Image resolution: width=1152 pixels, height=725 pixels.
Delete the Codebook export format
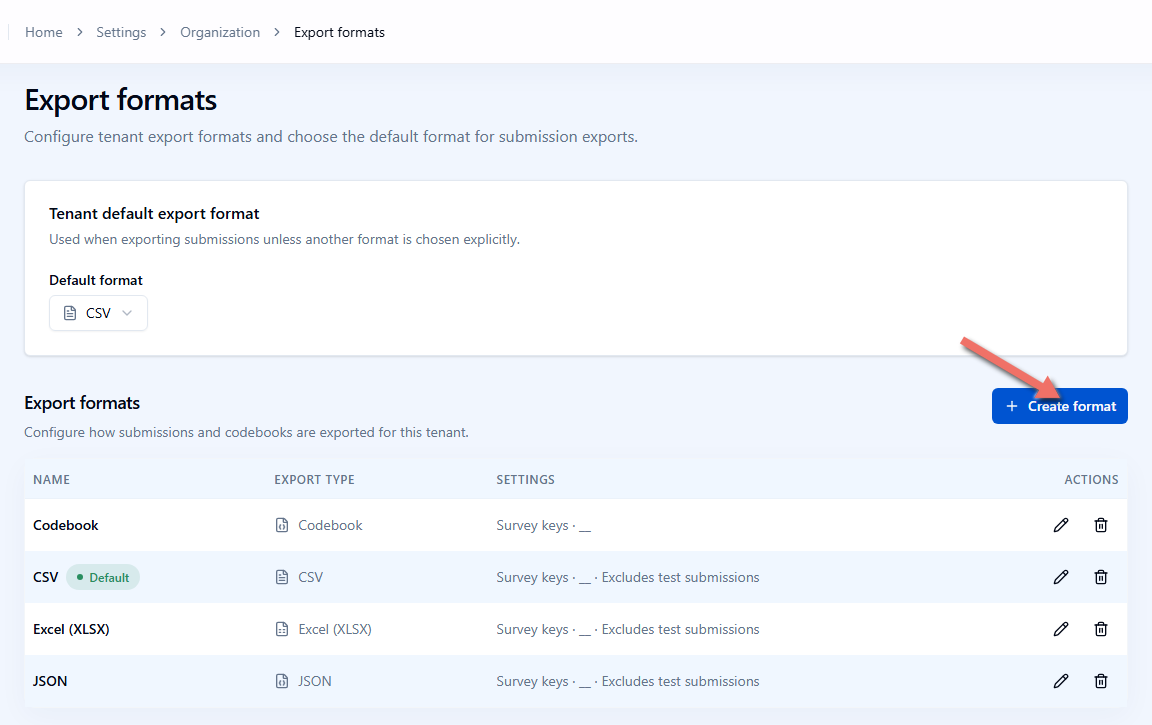(1101, 525)
